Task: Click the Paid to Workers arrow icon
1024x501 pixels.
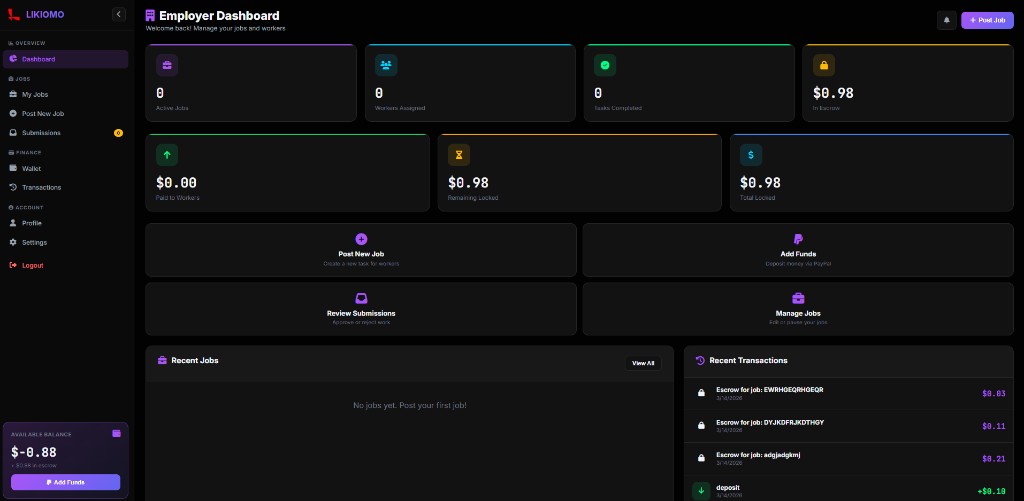Action: (167, 155)
